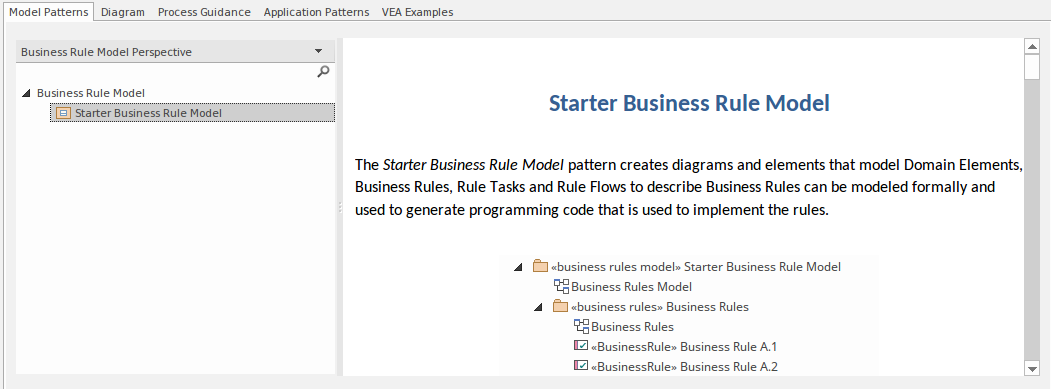Click the Business Rules package folder icon
Image resolution: width=1051 pixels, height=389 pixels.
560,307
